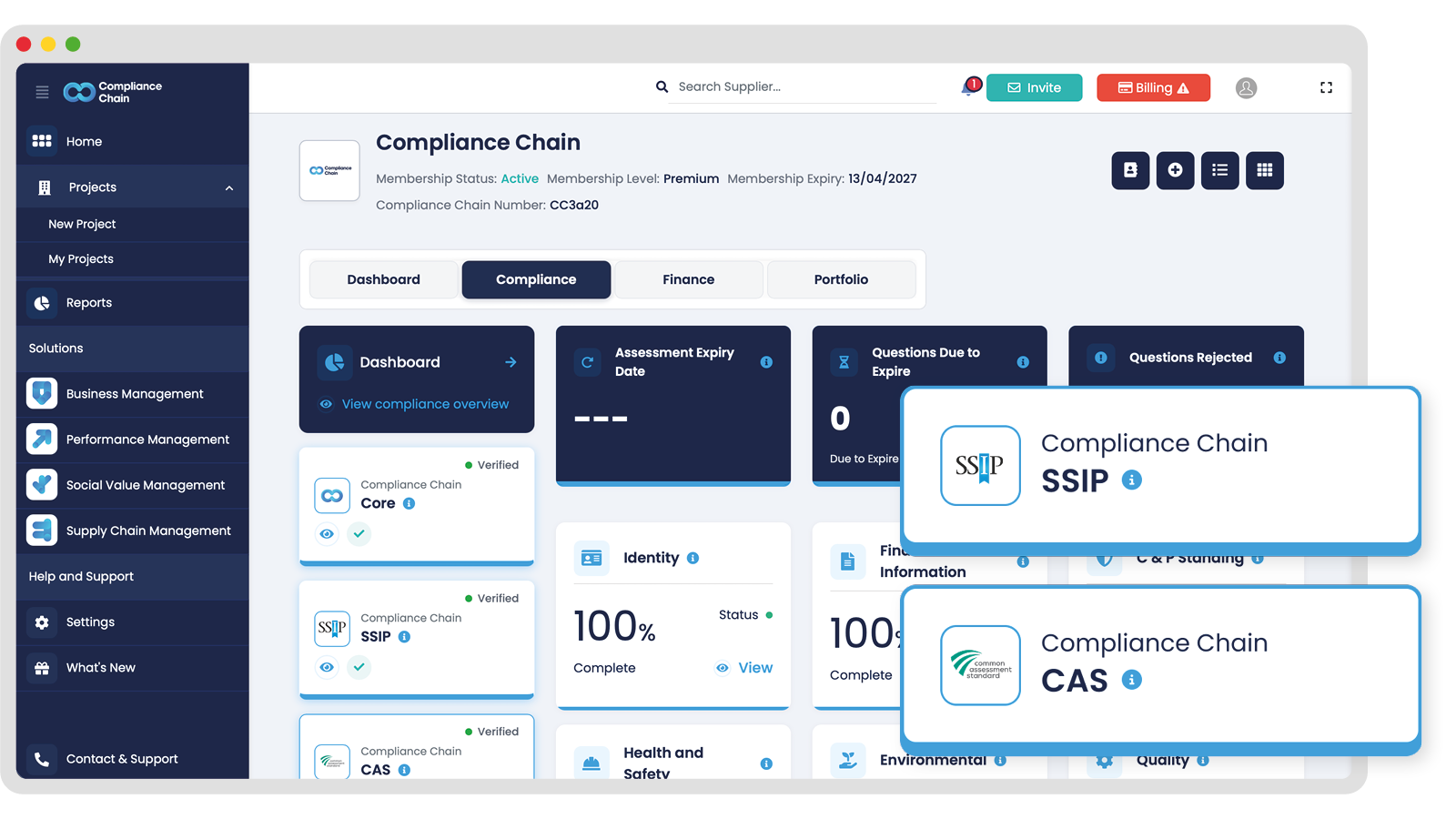The width and height of the screenshot is (1456, 819).
Task: Click the refresh icon on Assessment Expiry card
Action: [588, 362]
